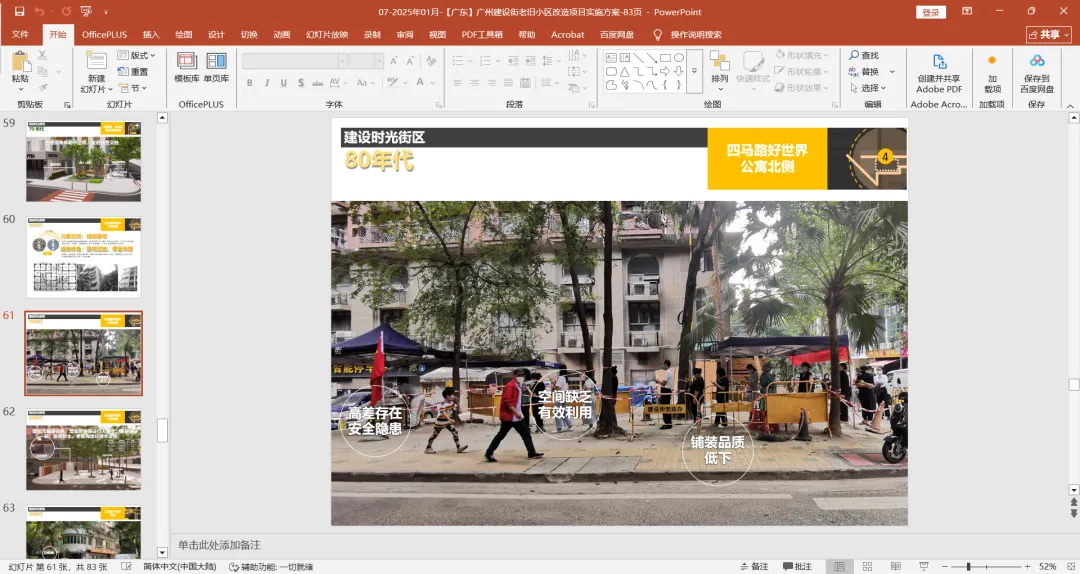Toggle Italic formatting

pos(267,83)
